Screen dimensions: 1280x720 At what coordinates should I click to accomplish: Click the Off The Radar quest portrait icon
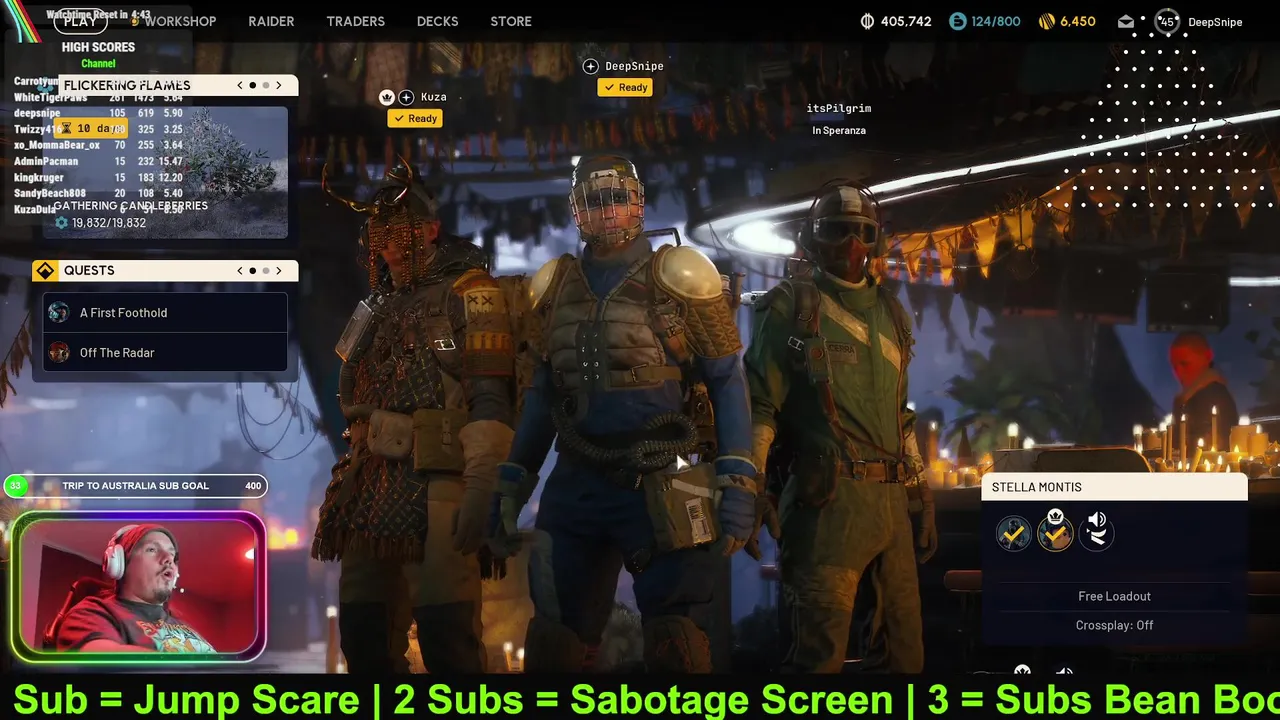pyautogui.click(x=59, y=352)
